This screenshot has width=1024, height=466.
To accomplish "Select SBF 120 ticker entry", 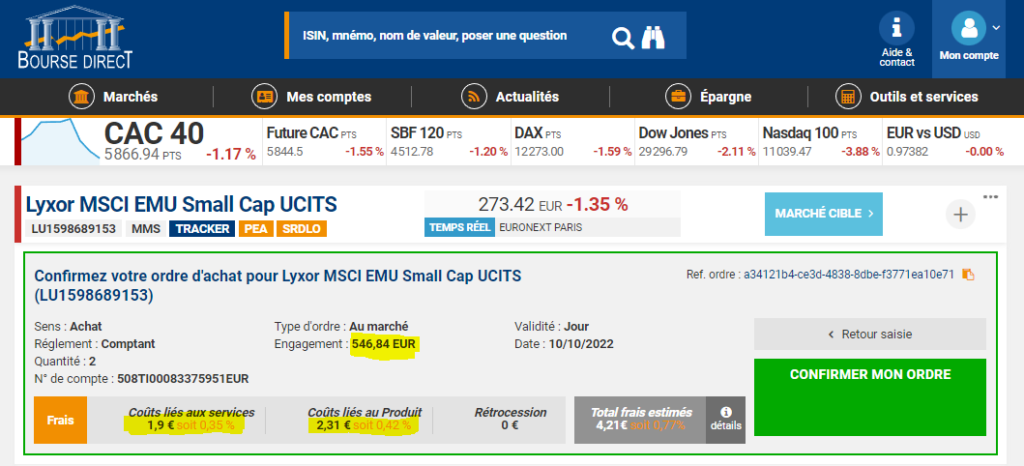I will (449, 142).
